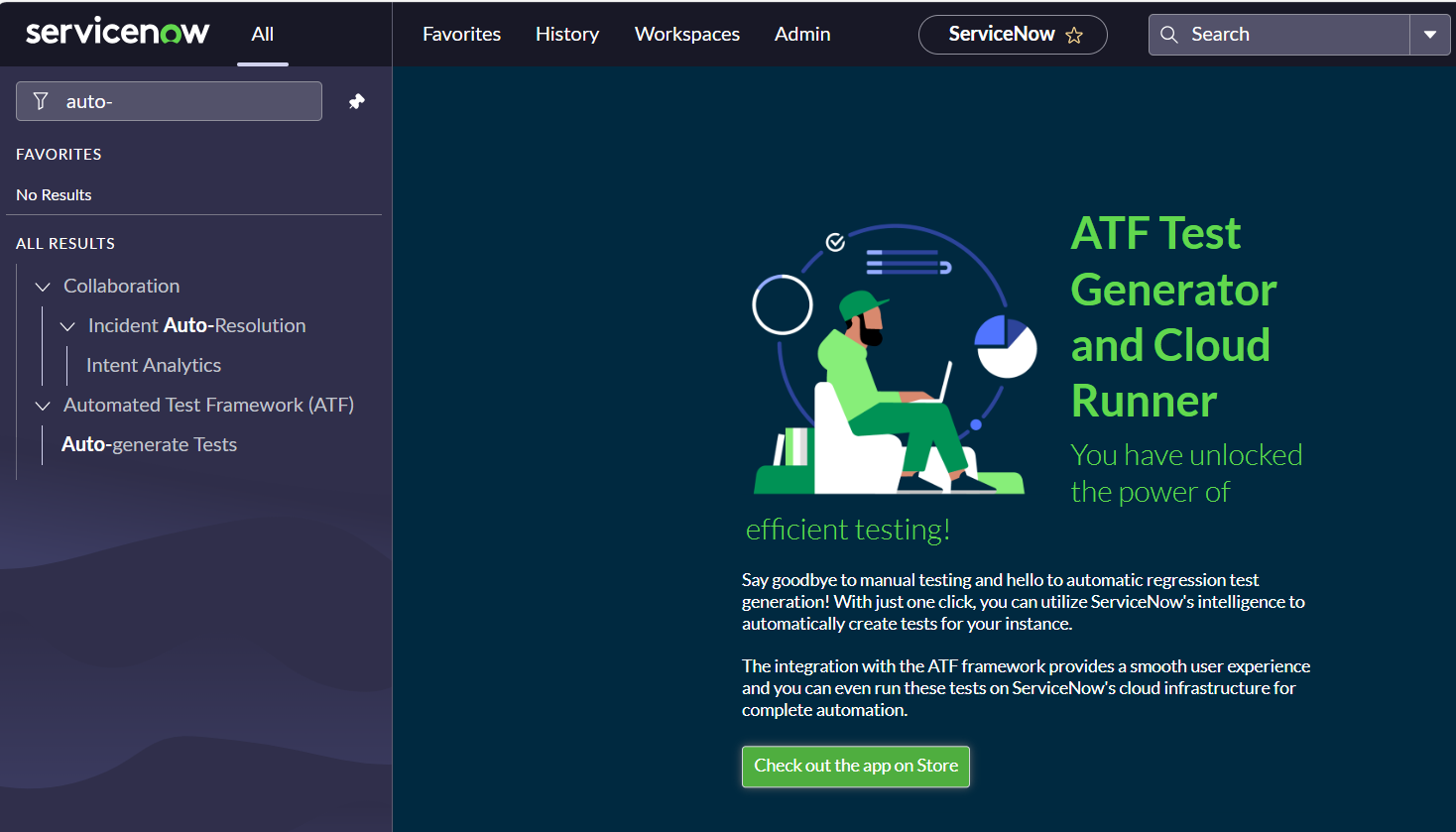Open the History menu
This screenshot has height=832, width=1456.
coord(567,34)
